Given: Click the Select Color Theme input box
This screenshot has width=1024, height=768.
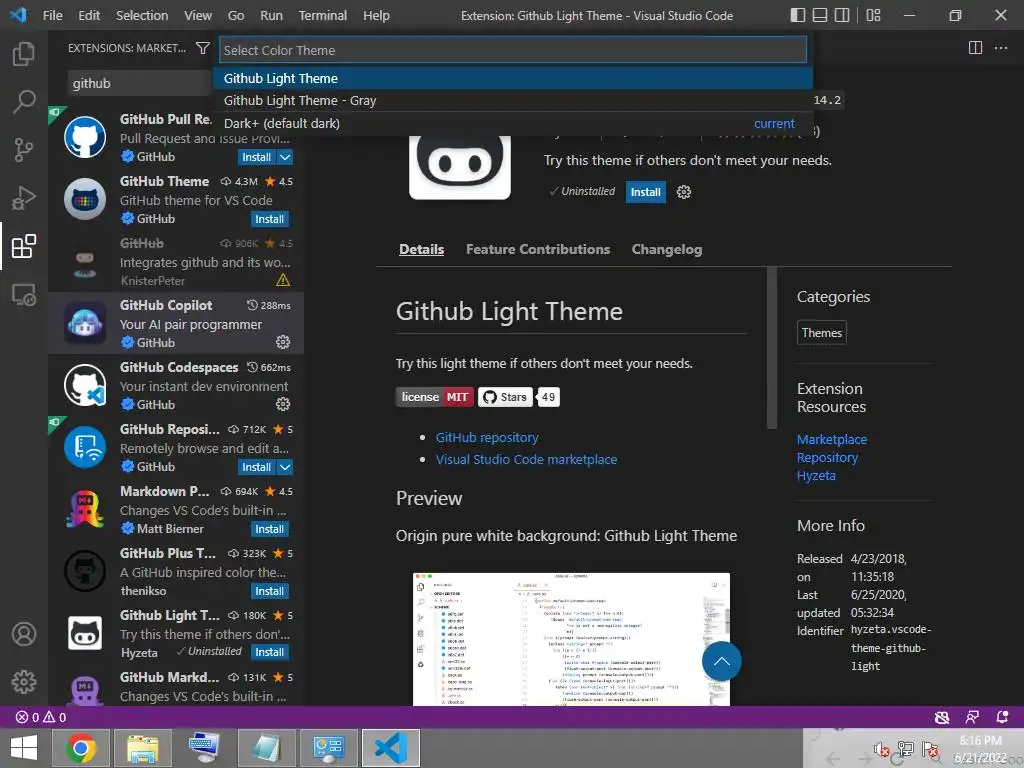Looking at the screenshot, I should point(513,50).
